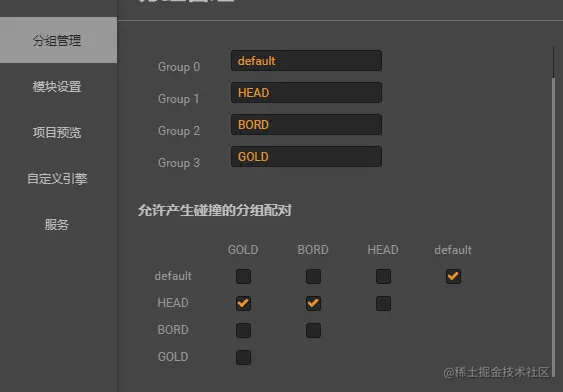Click the Group 1 name field 'HEAD'
The image size is (563, 392).
click(306, 93)
